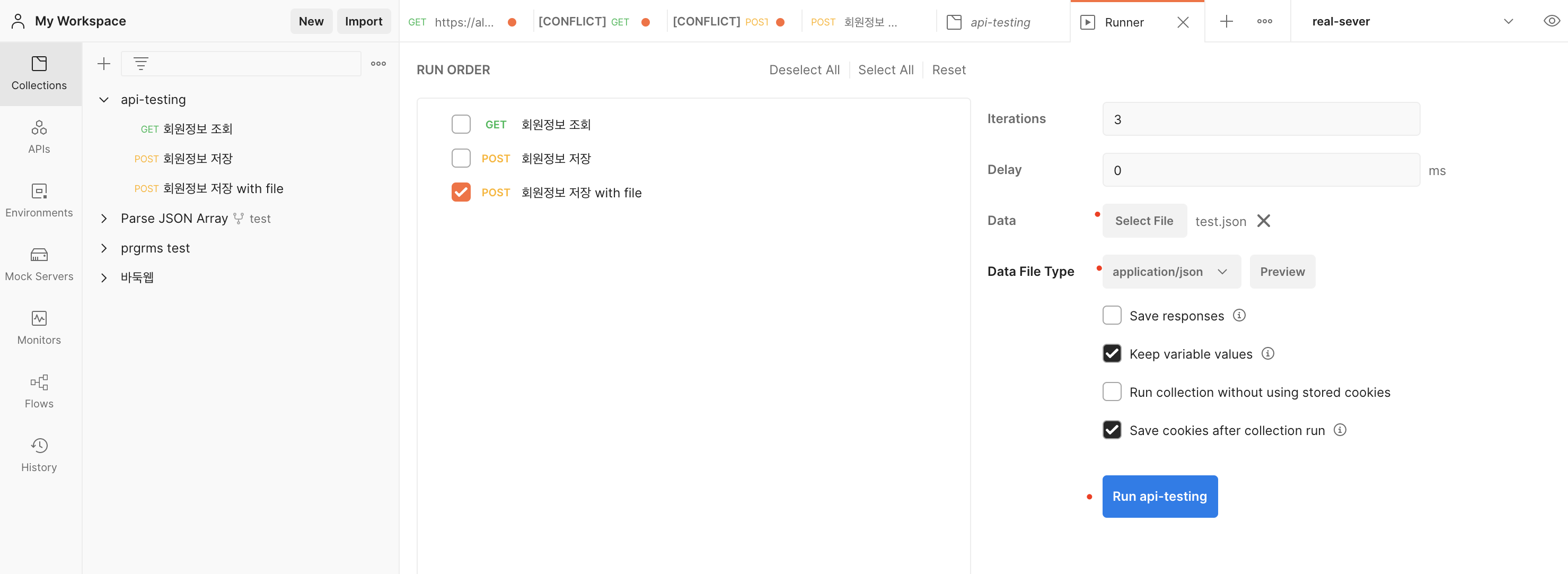Click the api-testing tab collection icon
Viewport: 1568px width, 574px height.
click(x=954, y=22)
